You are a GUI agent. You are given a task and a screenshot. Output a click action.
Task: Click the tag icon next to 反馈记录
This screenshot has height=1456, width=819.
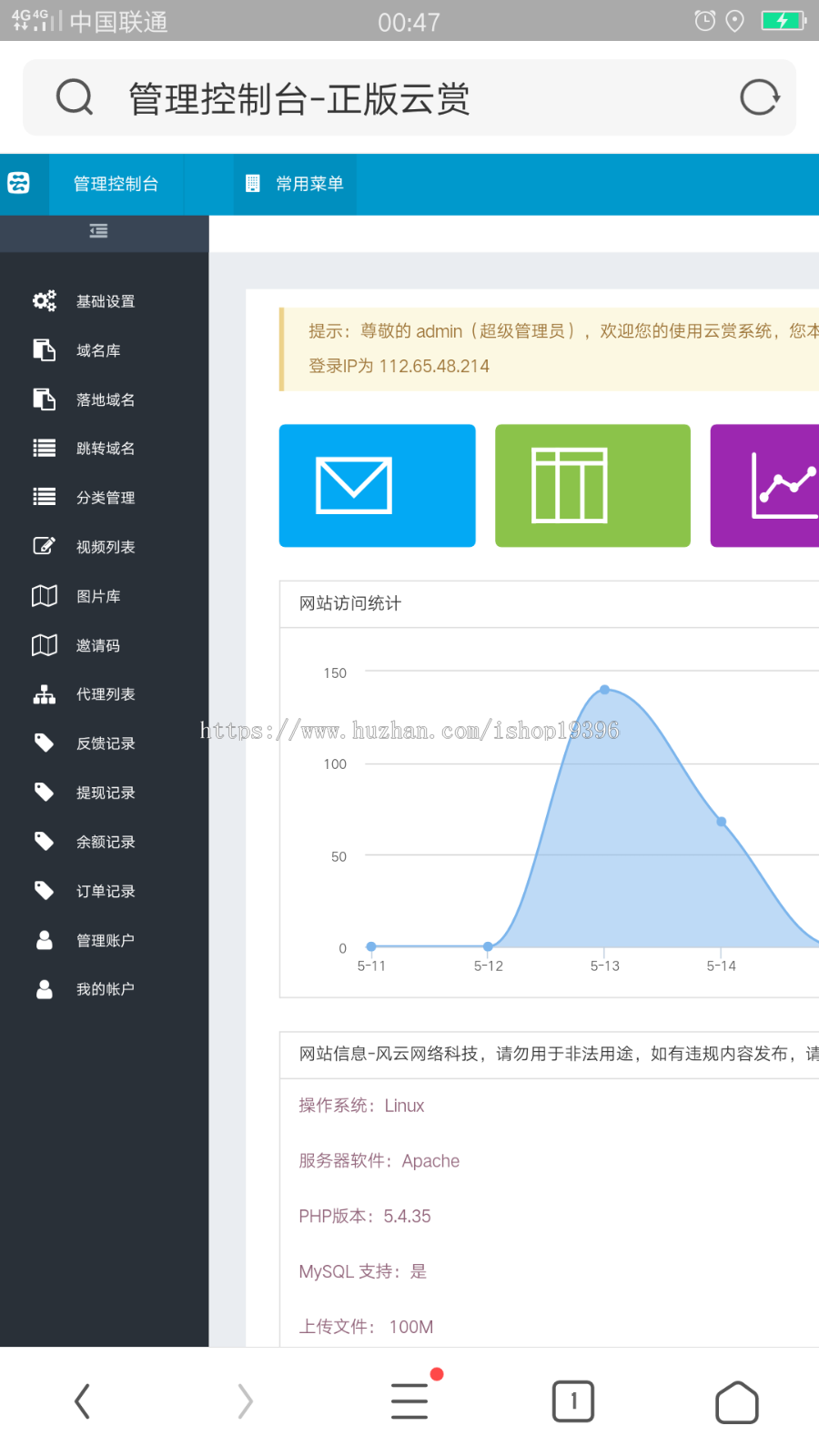(x=45, y=743)
